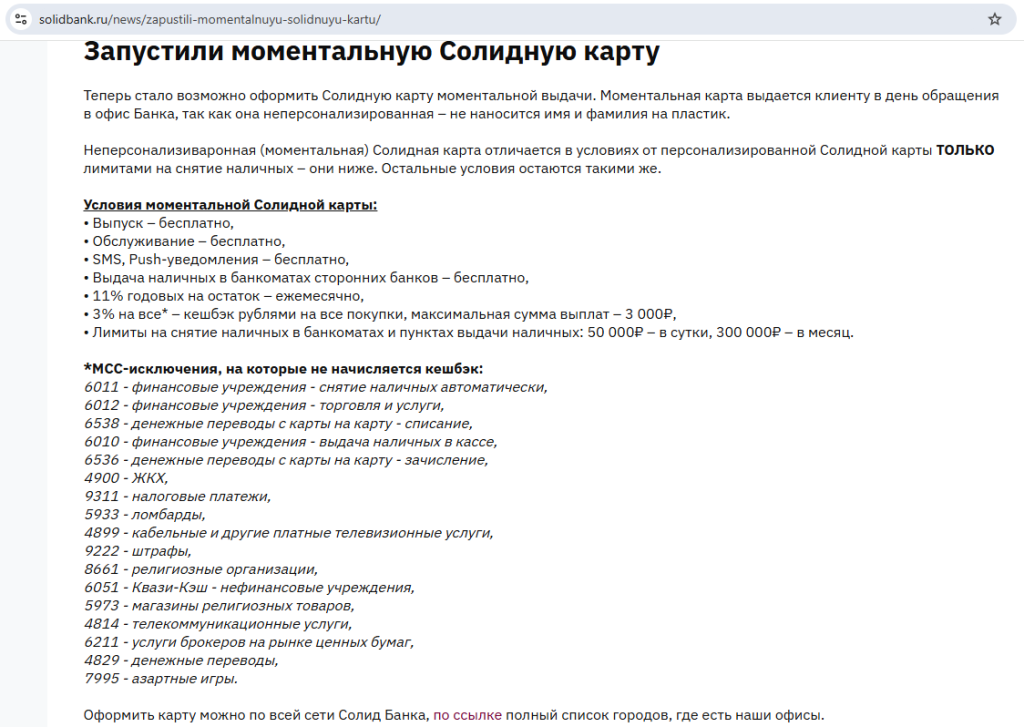Click the '5933 - ломбарды' line
The width and height of the screenshot is (1024, 727).
point(144,515)
